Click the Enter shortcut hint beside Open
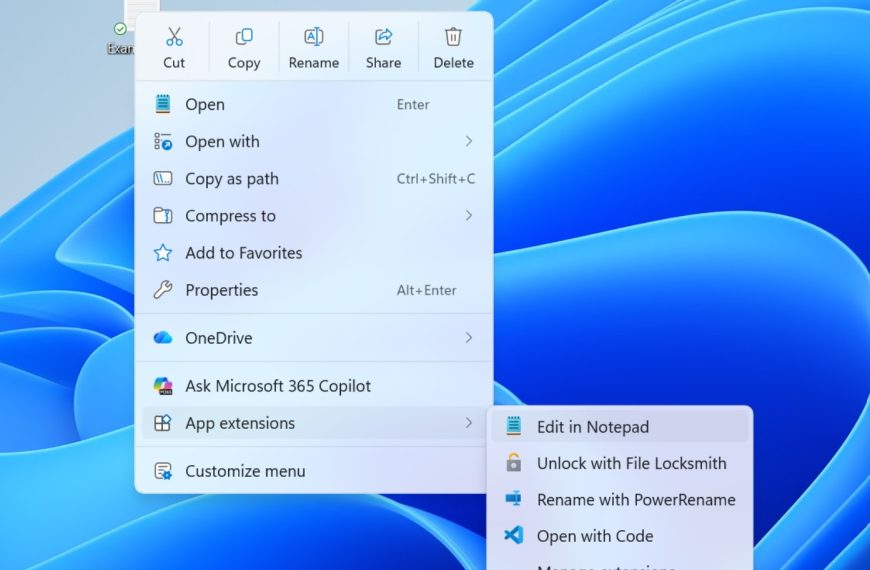 click(413, 104)
